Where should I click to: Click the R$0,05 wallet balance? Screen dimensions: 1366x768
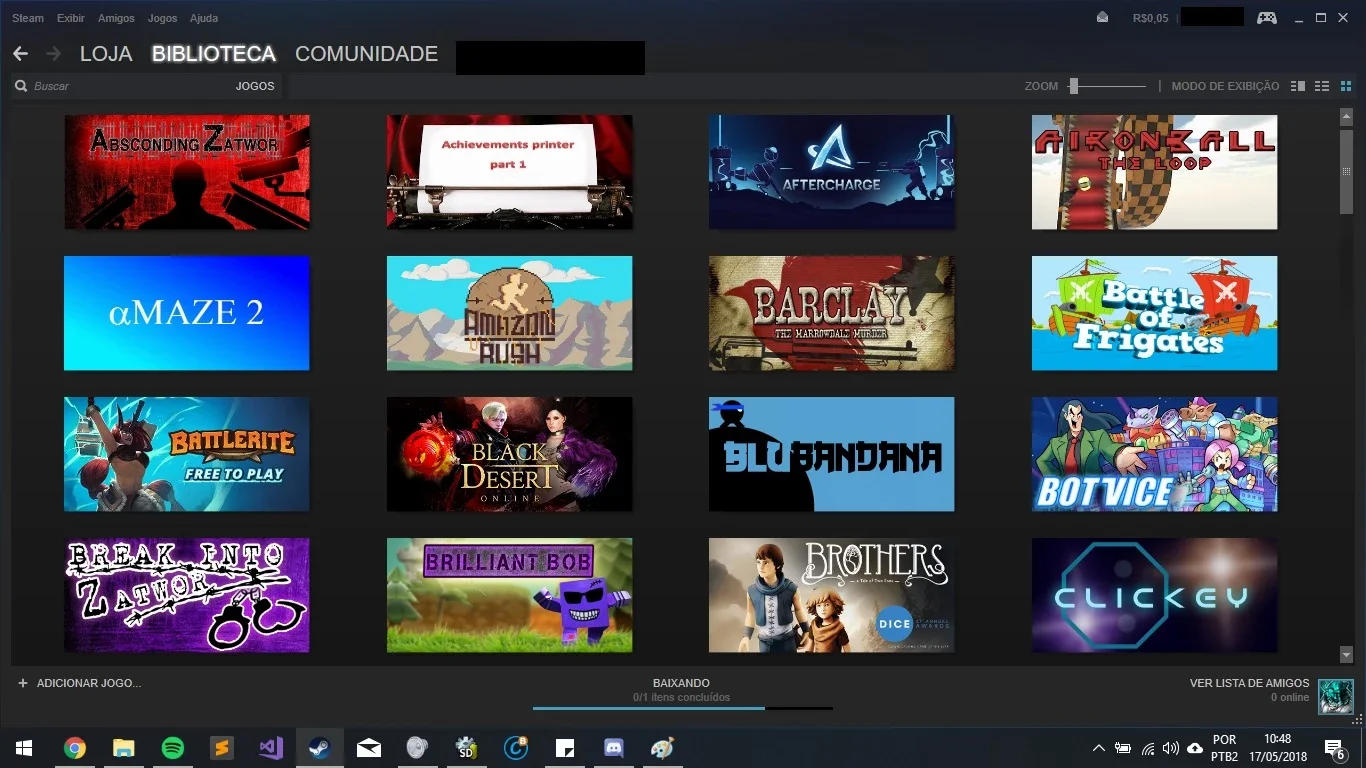1150,18
